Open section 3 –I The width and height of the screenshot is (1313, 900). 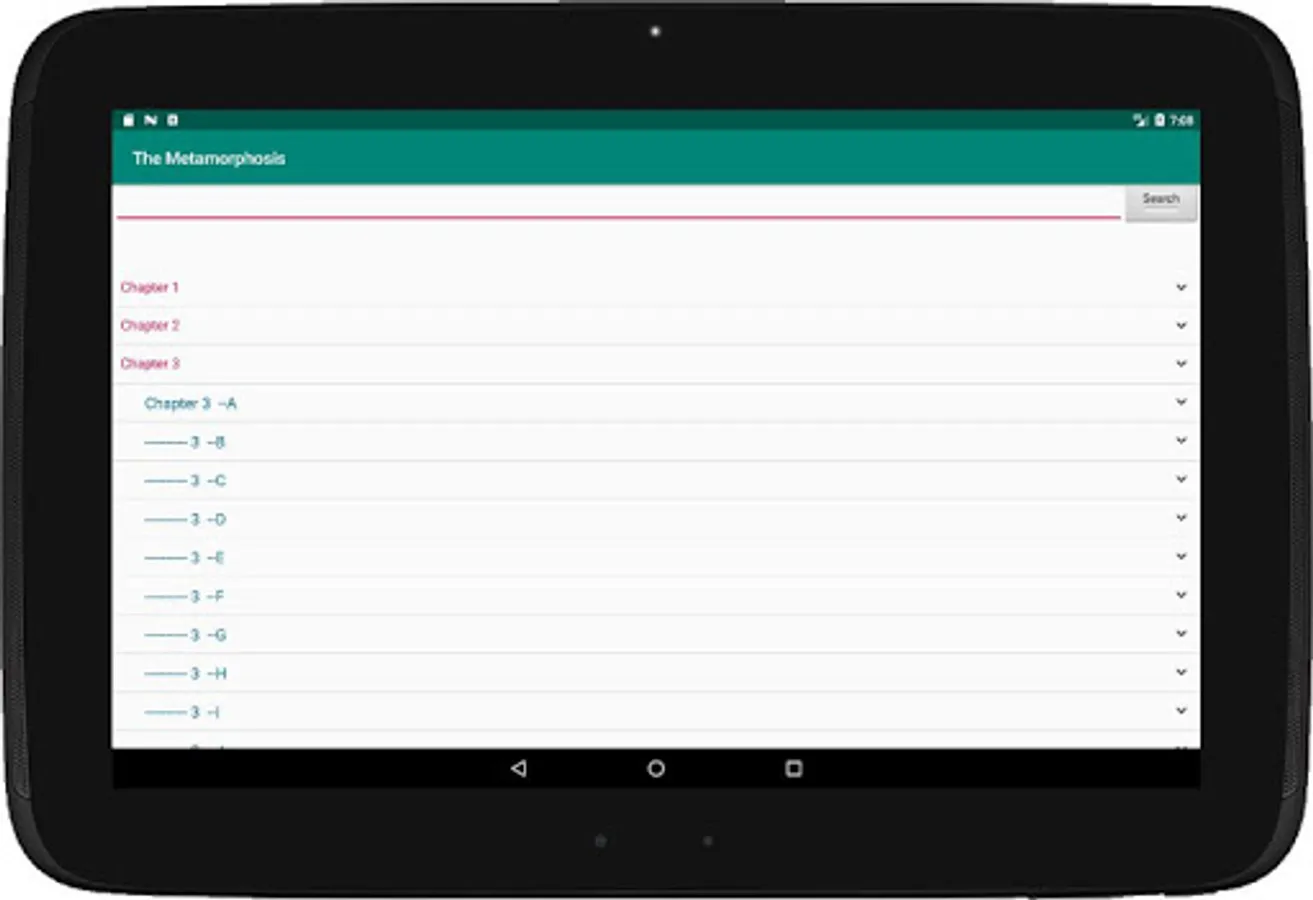(x=656, y=711)
